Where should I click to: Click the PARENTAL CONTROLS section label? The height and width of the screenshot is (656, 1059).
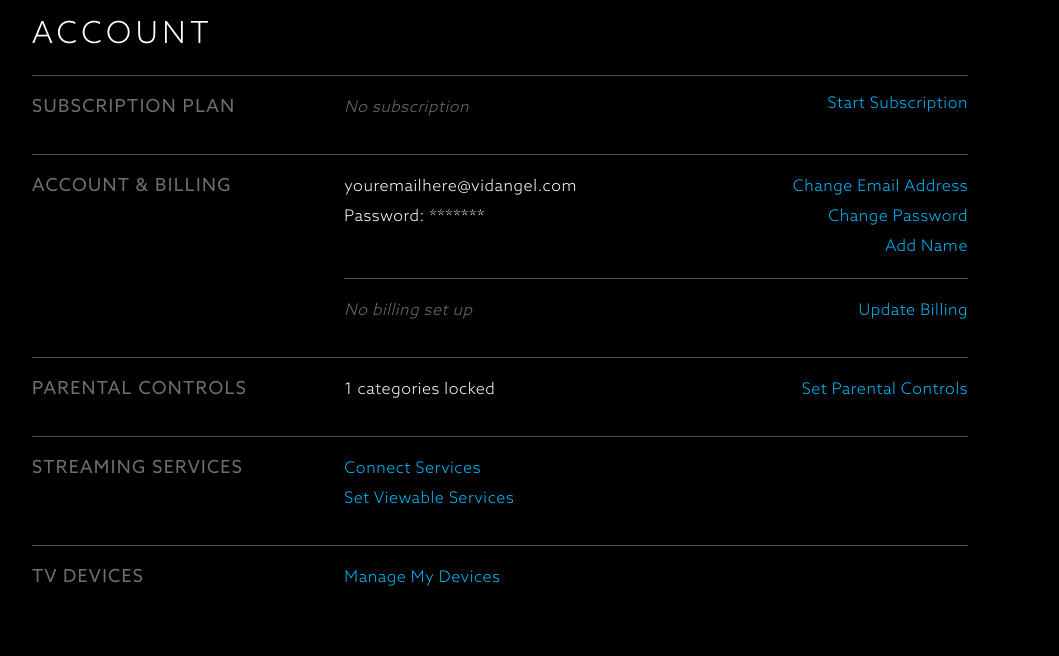(x=139, y=388)
